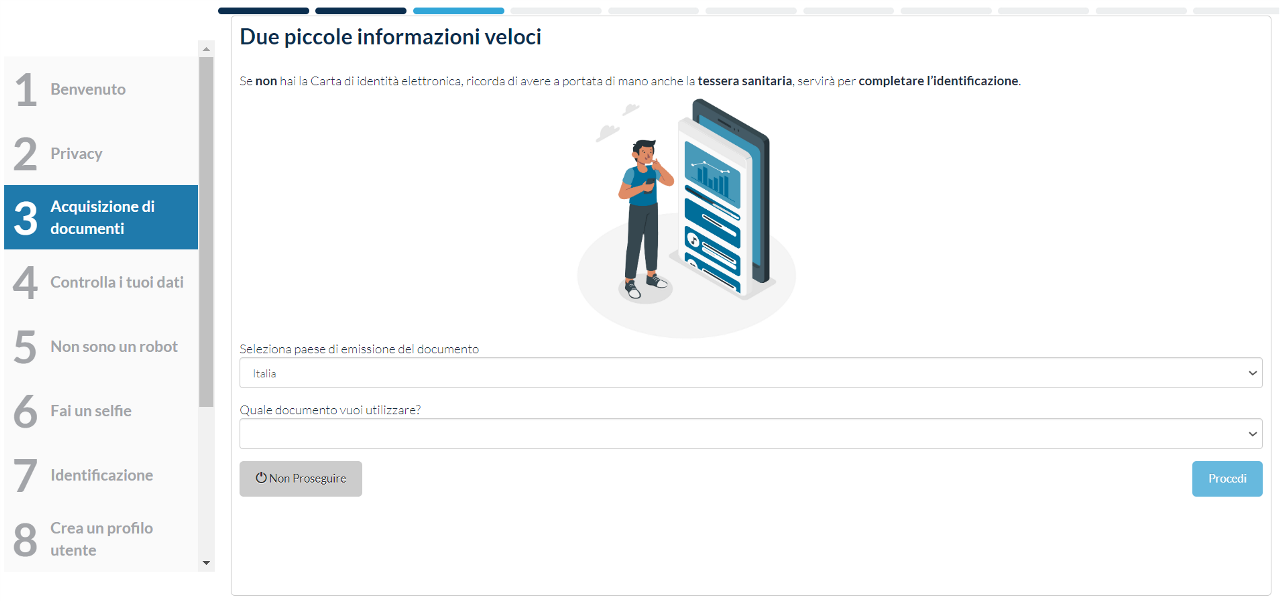The width and height of the screenshot is (1280, 601).
Task: Click the large number 5 step icon
Action: tap(26, 347)
